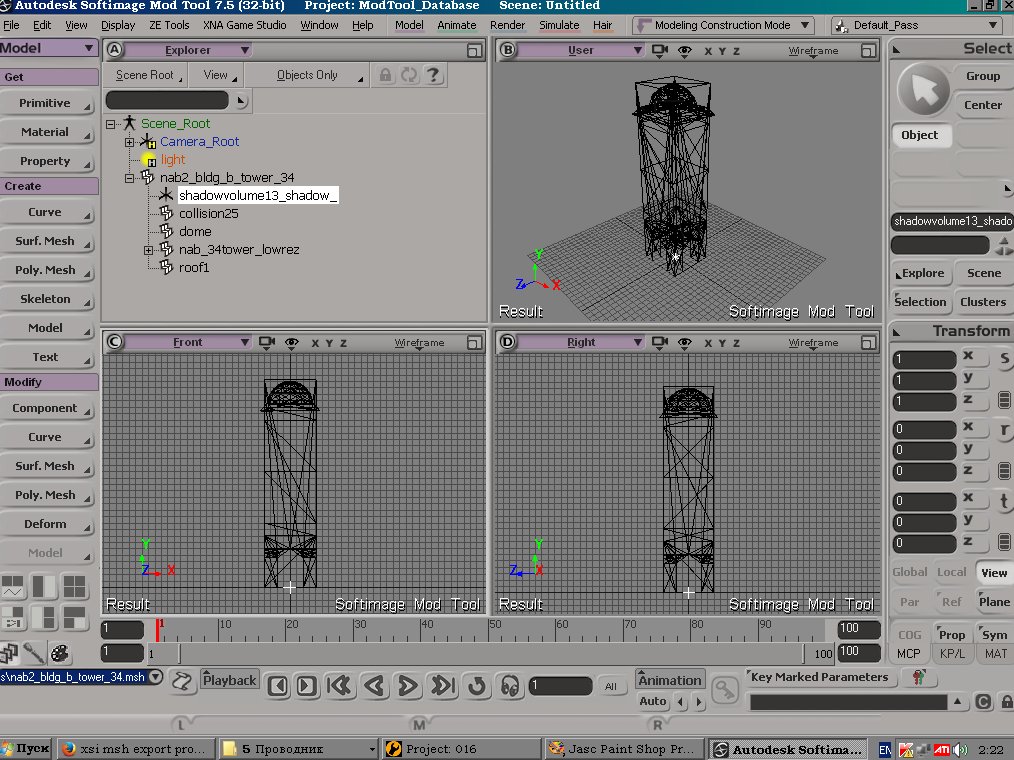Open the Display menu
The width and height of the screenshot is (1014, 760).
(118, 25)
